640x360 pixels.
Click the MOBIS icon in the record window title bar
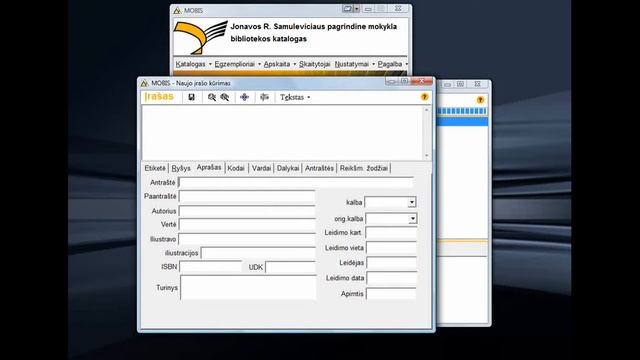coord(144,83)
